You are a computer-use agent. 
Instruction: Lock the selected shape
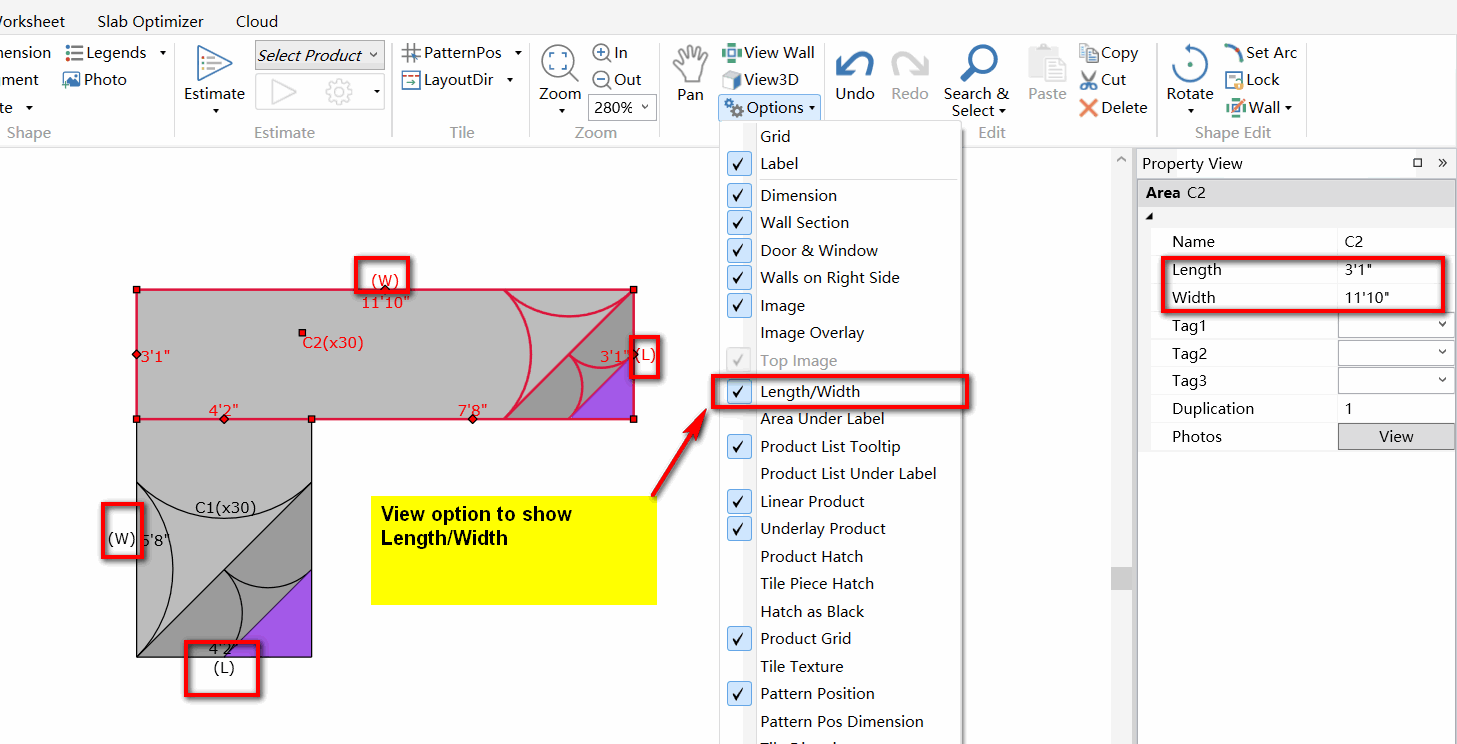point(1252,80)
